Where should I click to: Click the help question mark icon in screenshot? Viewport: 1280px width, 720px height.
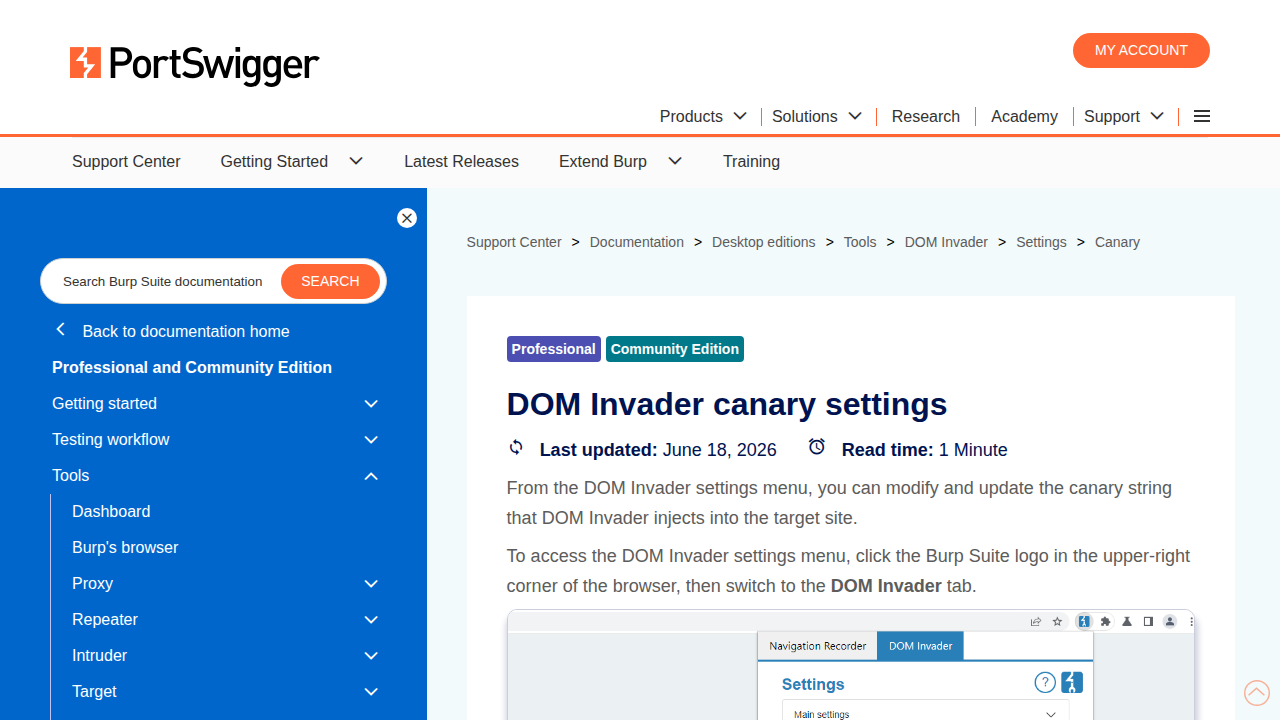[x=1045, y=682]
